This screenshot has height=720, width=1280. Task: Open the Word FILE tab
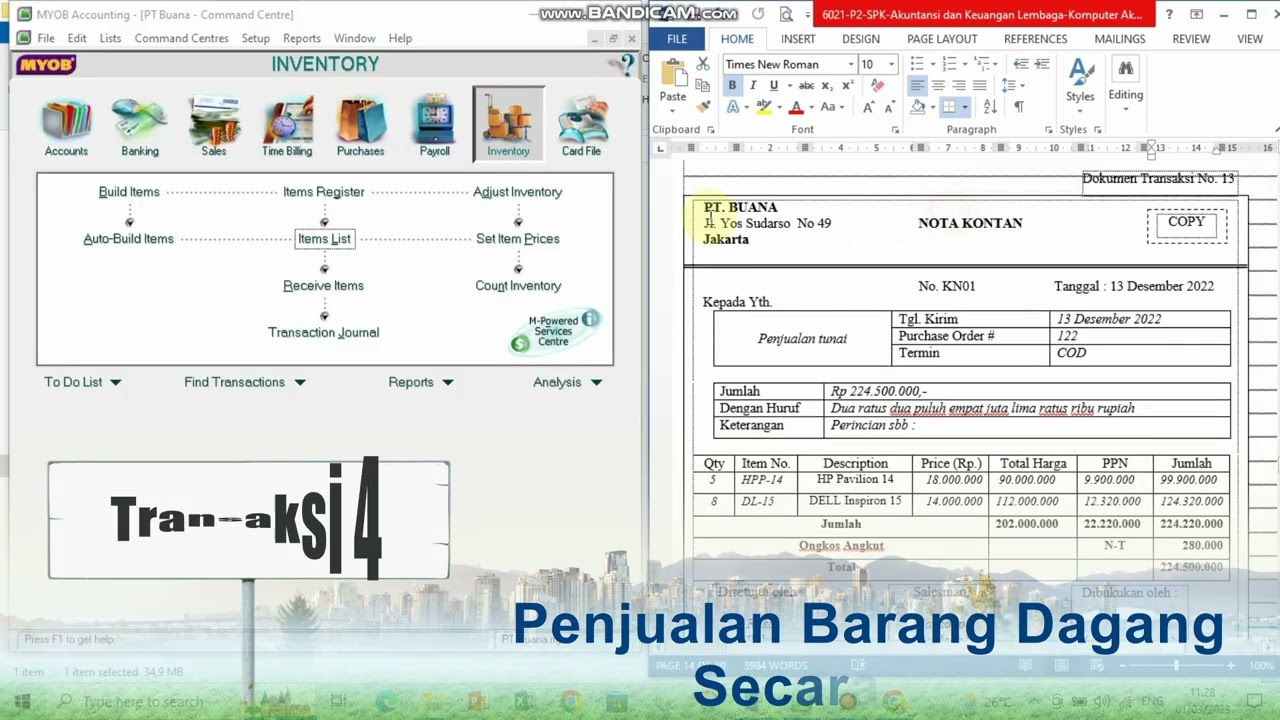pos(677,39)
